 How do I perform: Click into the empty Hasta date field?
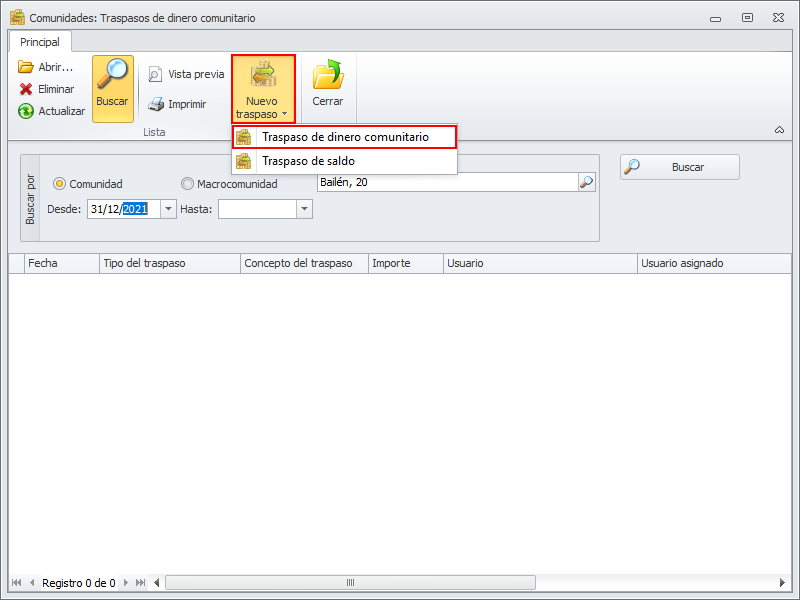258,209
